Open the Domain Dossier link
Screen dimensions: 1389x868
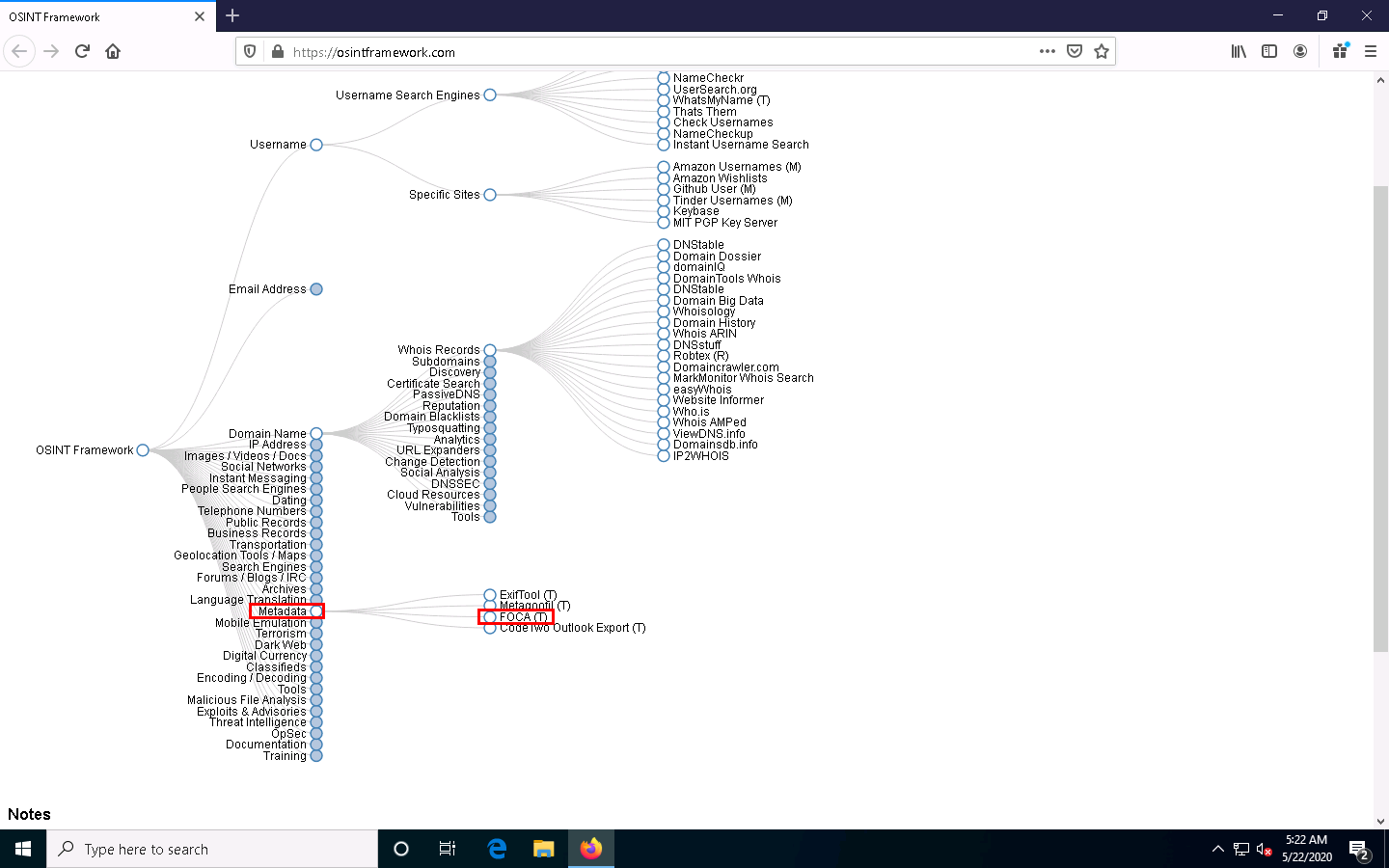pyautogui.click(x=717, y=257)
